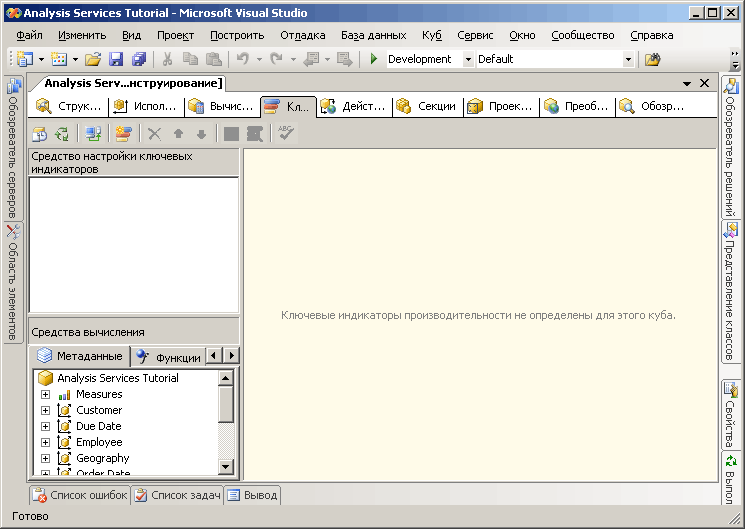Open Обозреватель серверов side panel

coord(13,148)
